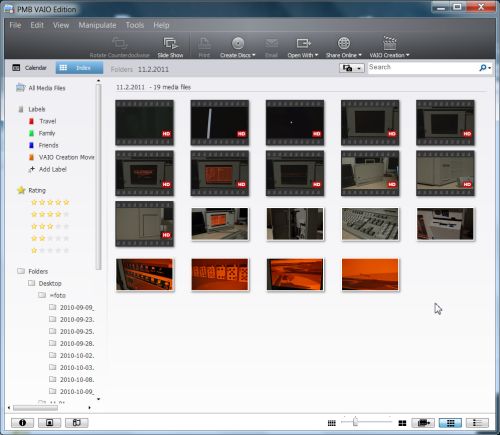Click the large thumbnails icon
Screen dimensions: 500x435
click(x=402, y=423)
